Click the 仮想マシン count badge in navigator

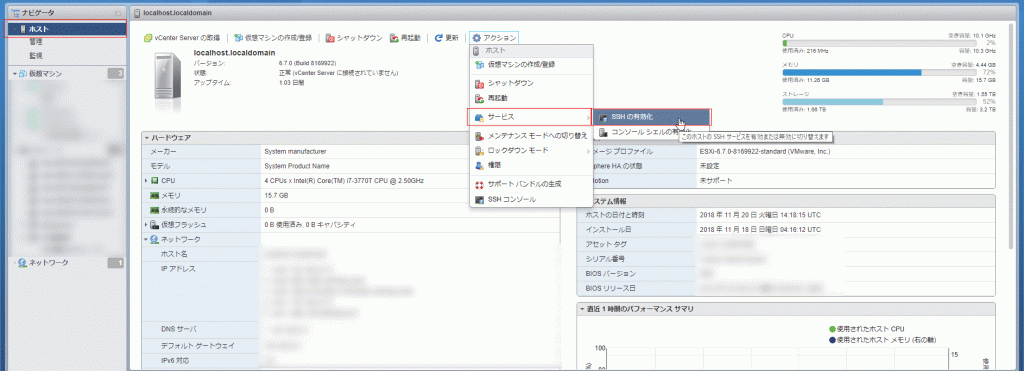pos(115,74)
